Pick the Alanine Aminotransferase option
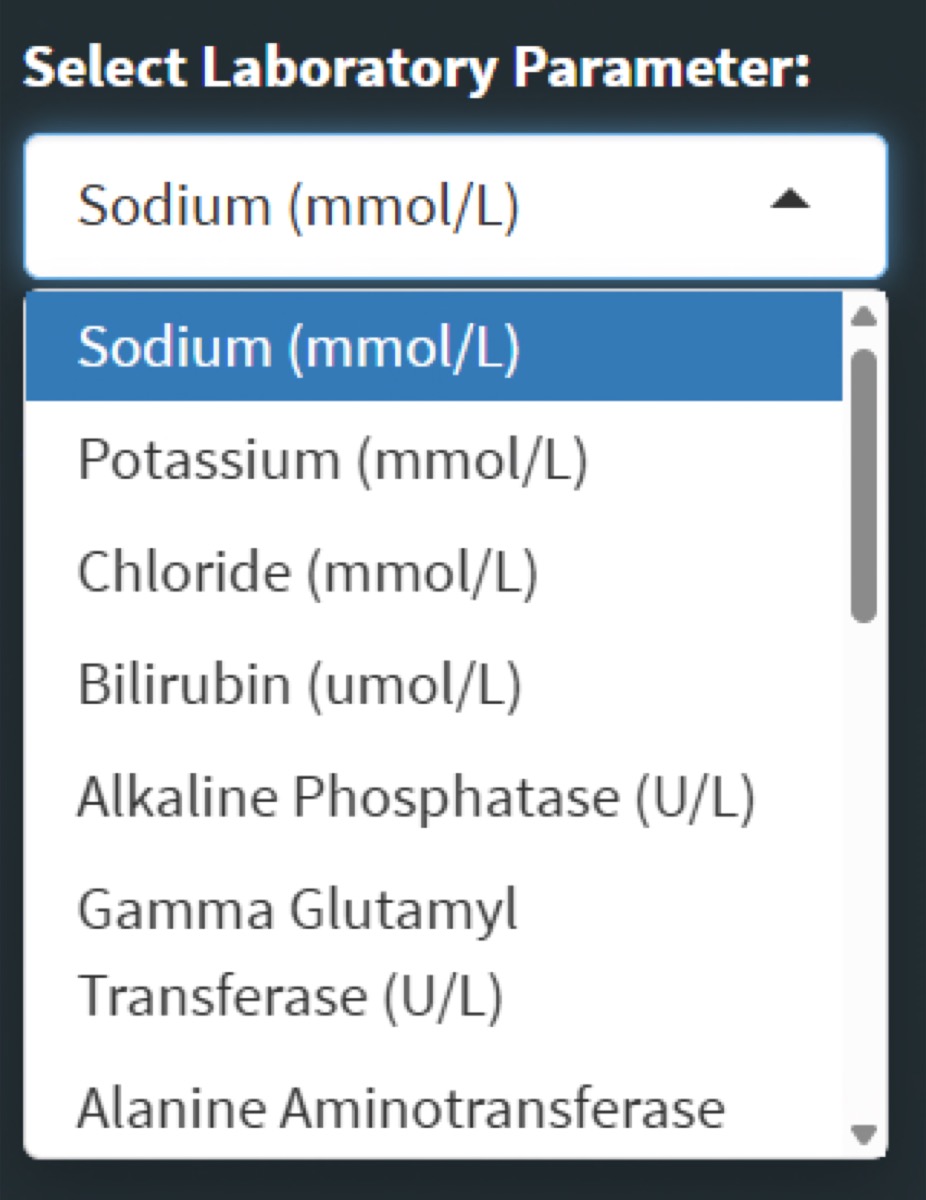Image resolution: width=926 pixels, height=1200 pixels. coord(400,1108)
